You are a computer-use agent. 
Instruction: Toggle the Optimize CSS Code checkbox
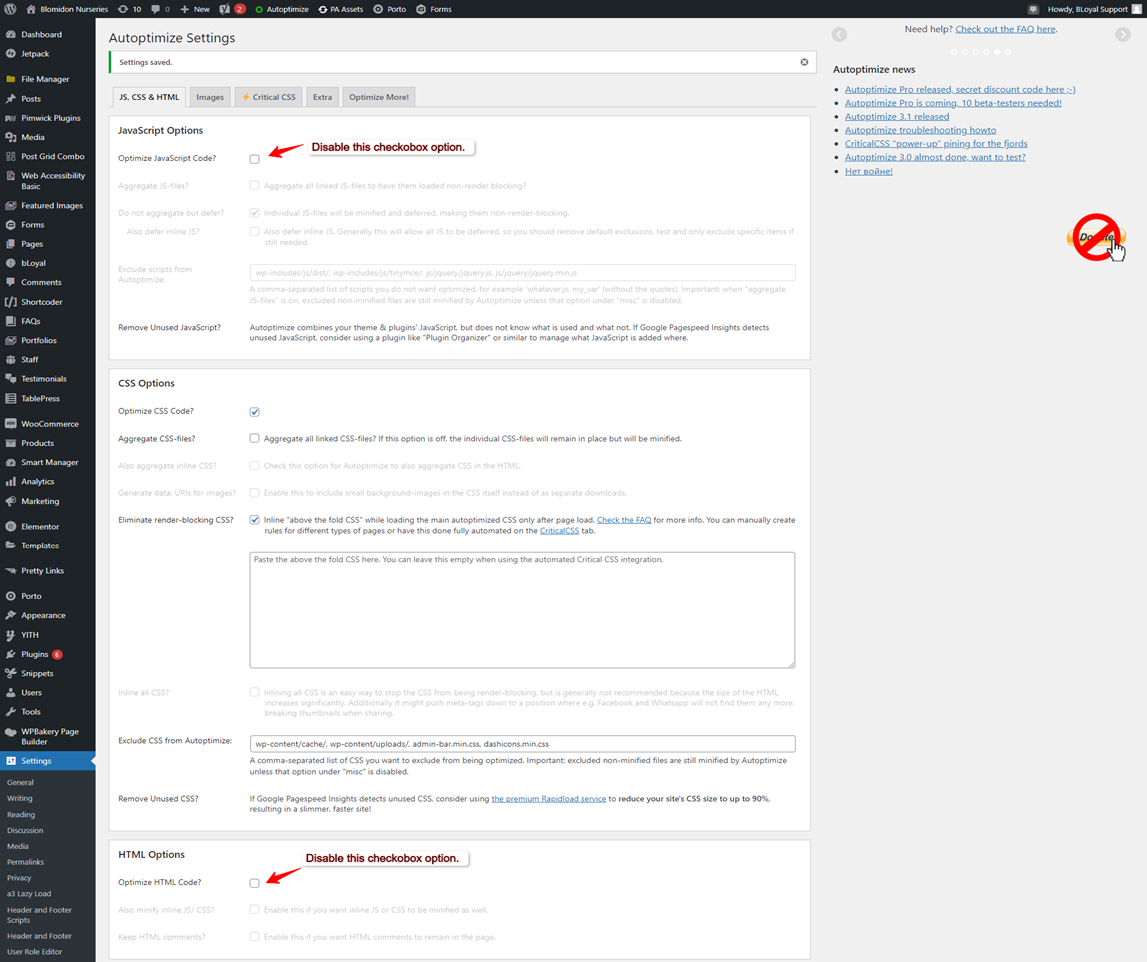point(255,412)
